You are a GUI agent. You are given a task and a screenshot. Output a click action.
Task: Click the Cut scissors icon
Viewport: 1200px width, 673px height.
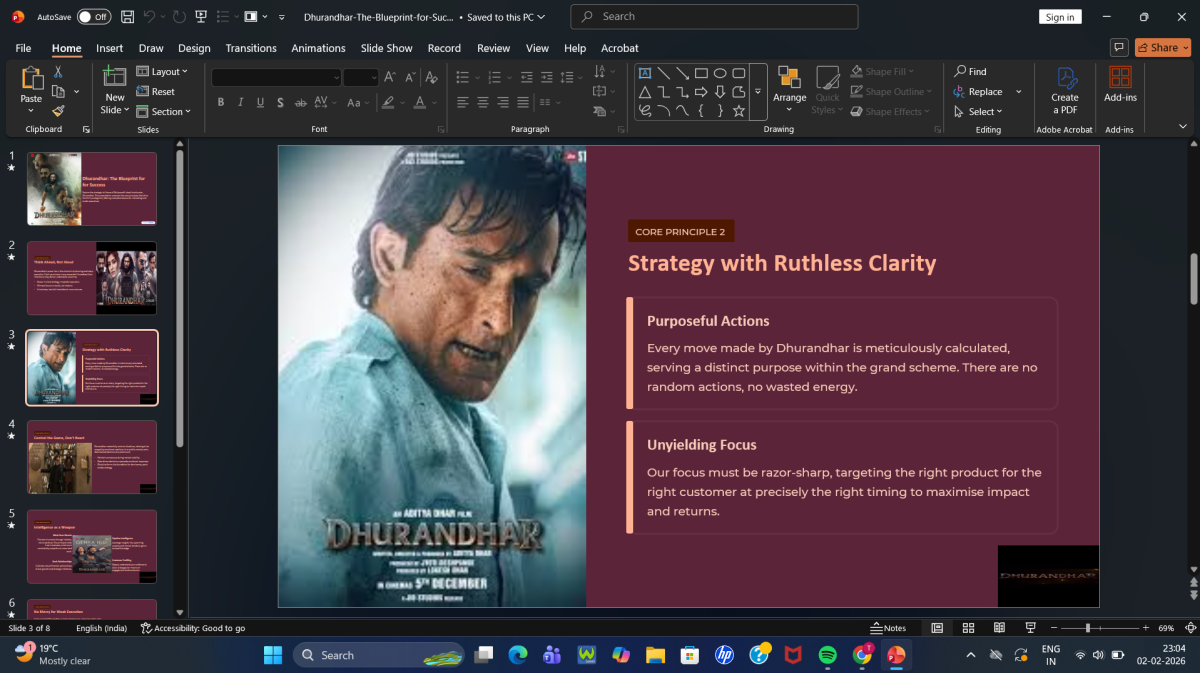58,72
